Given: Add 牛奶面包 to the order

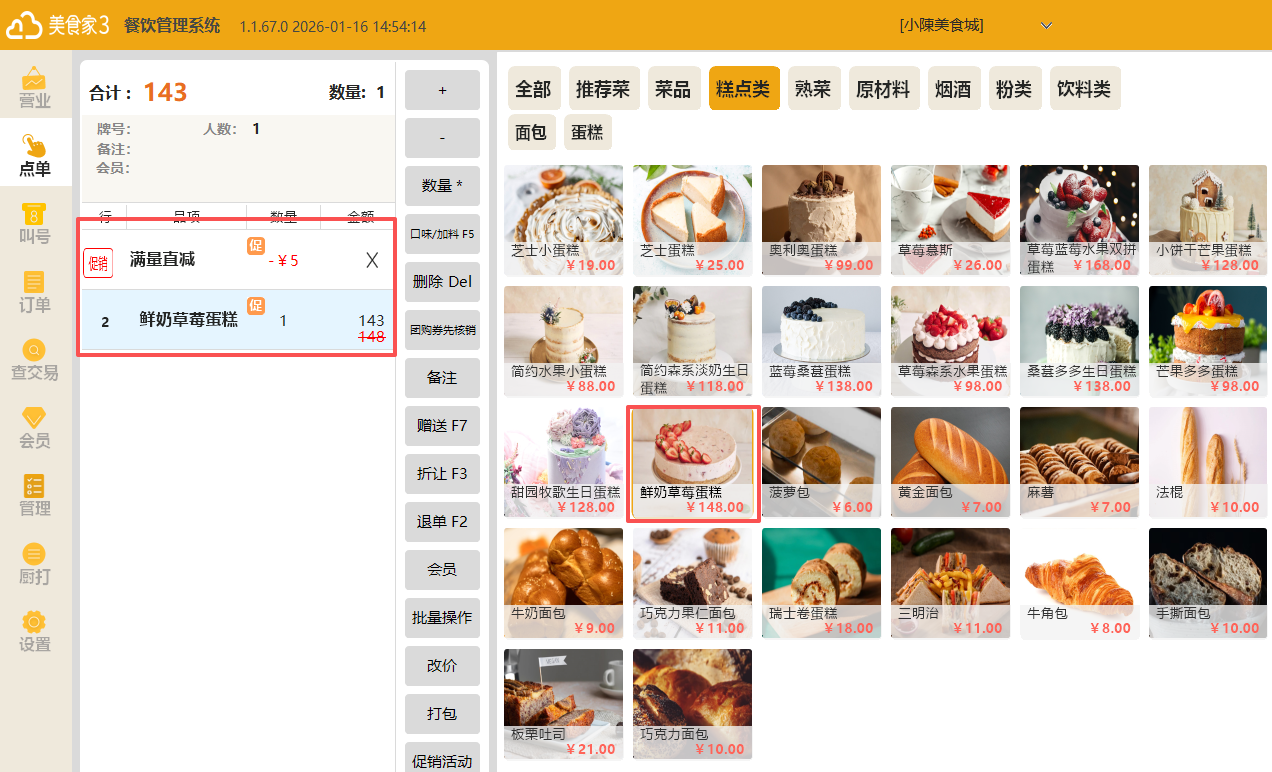Looking at the screenshot, I should click(x=563, y=583).
